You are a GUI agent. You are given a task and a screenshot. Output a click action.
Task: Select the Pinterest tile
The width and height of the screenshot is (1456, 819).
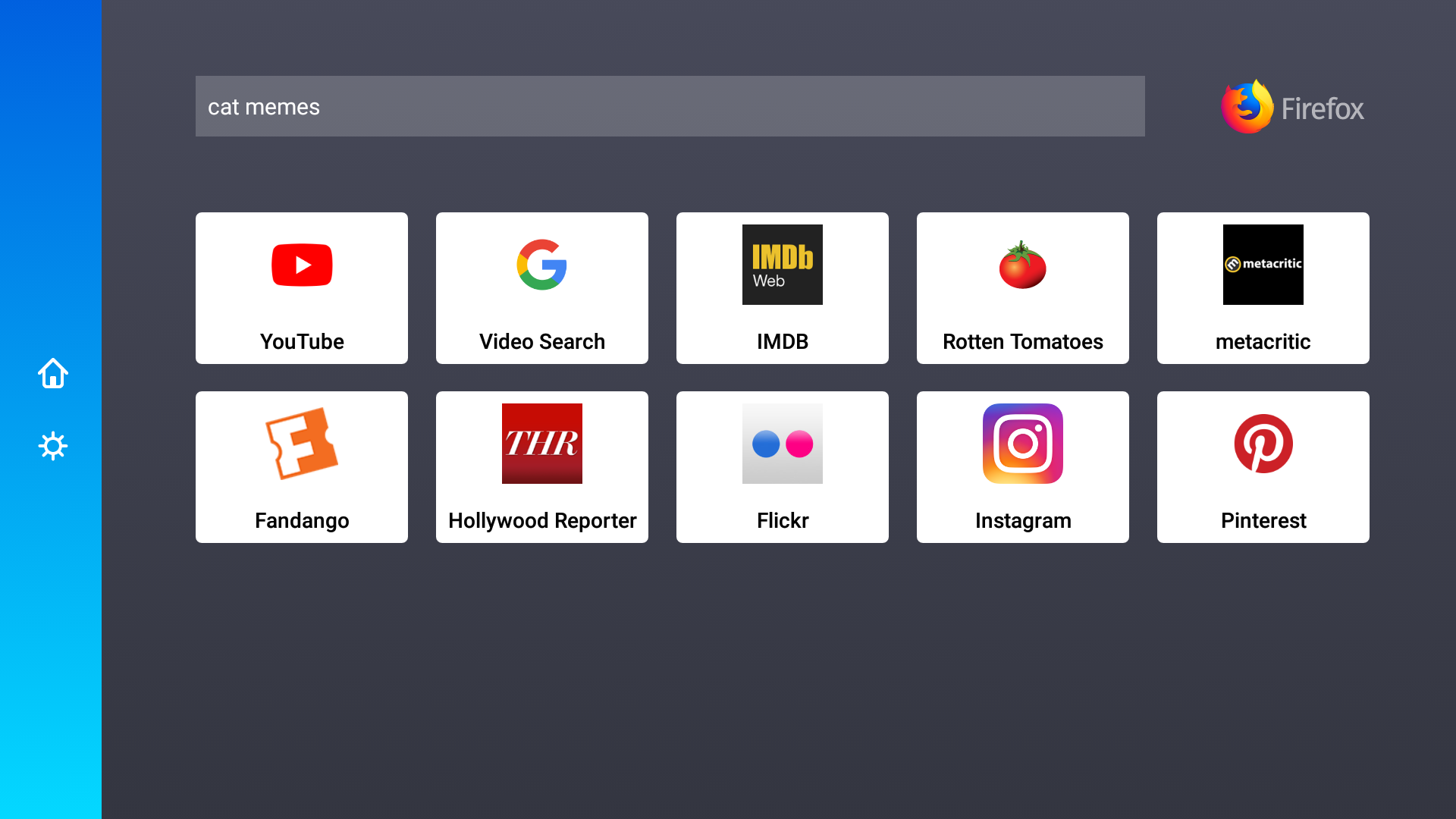coord(1263,466)
